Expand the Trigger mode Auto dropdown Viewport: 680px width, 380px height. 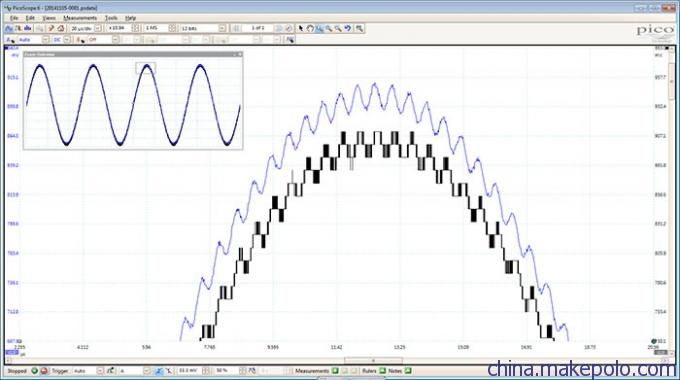100,371
